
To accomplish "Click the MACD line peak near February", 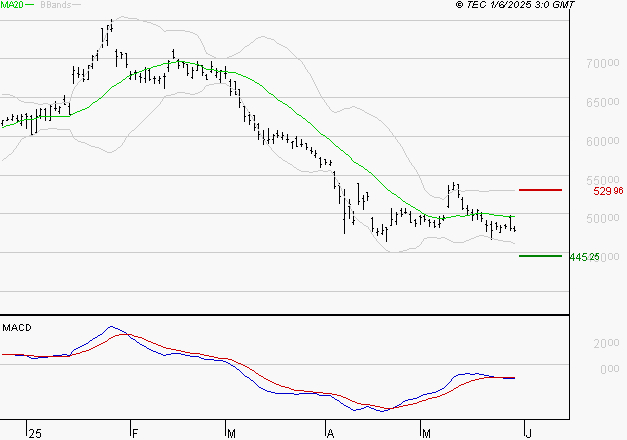I will click(x=111, y=326).
